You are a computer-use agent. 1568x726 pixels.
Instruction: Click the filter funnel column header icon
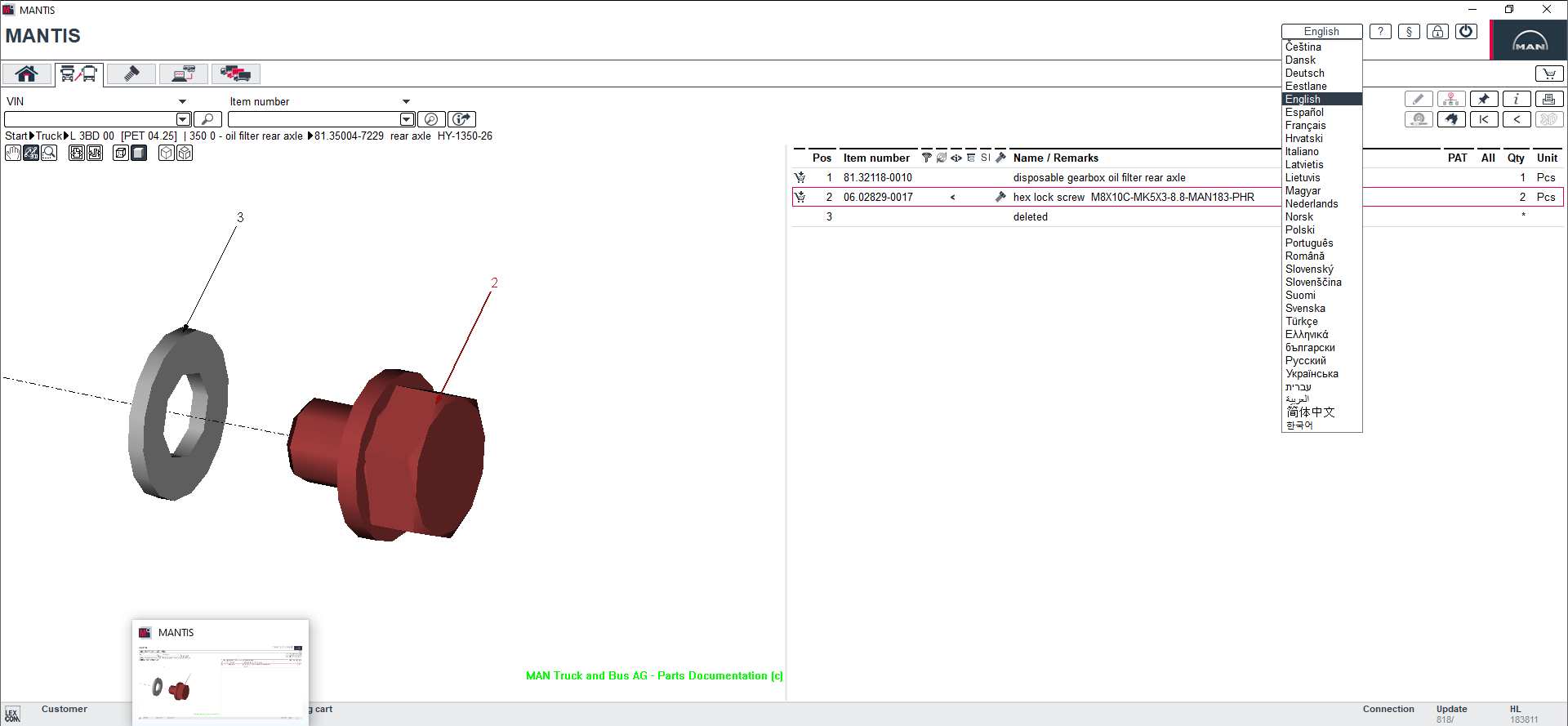point(926,158)
